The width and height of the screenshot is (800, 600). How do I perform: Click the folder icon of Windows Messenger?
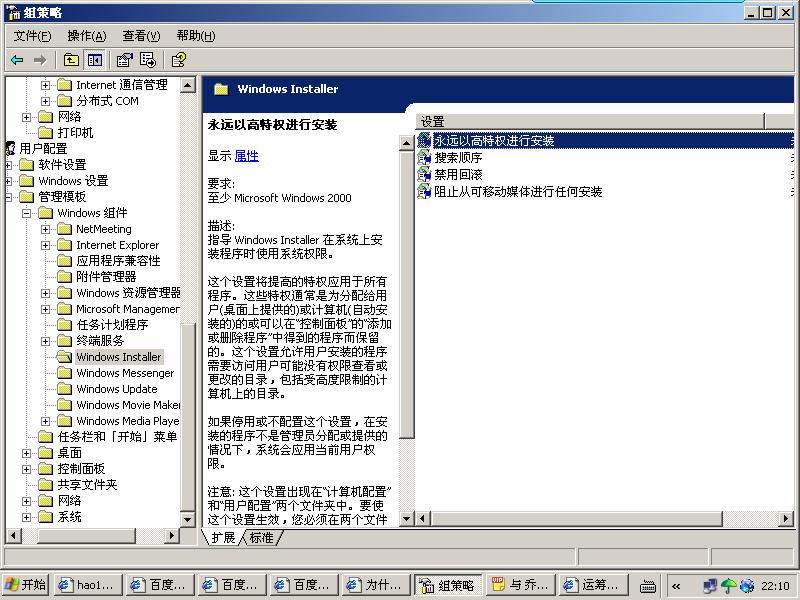click(64, 373)
